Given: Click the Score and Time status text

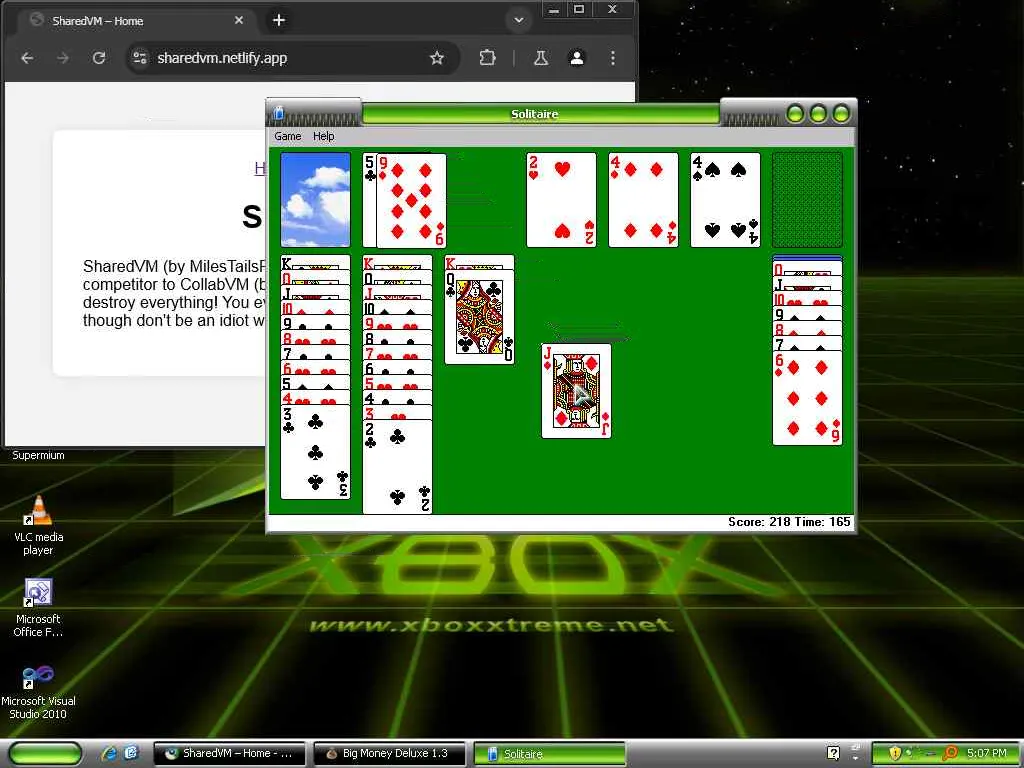Looking at the screenshot, I should [x=789, y=522].
